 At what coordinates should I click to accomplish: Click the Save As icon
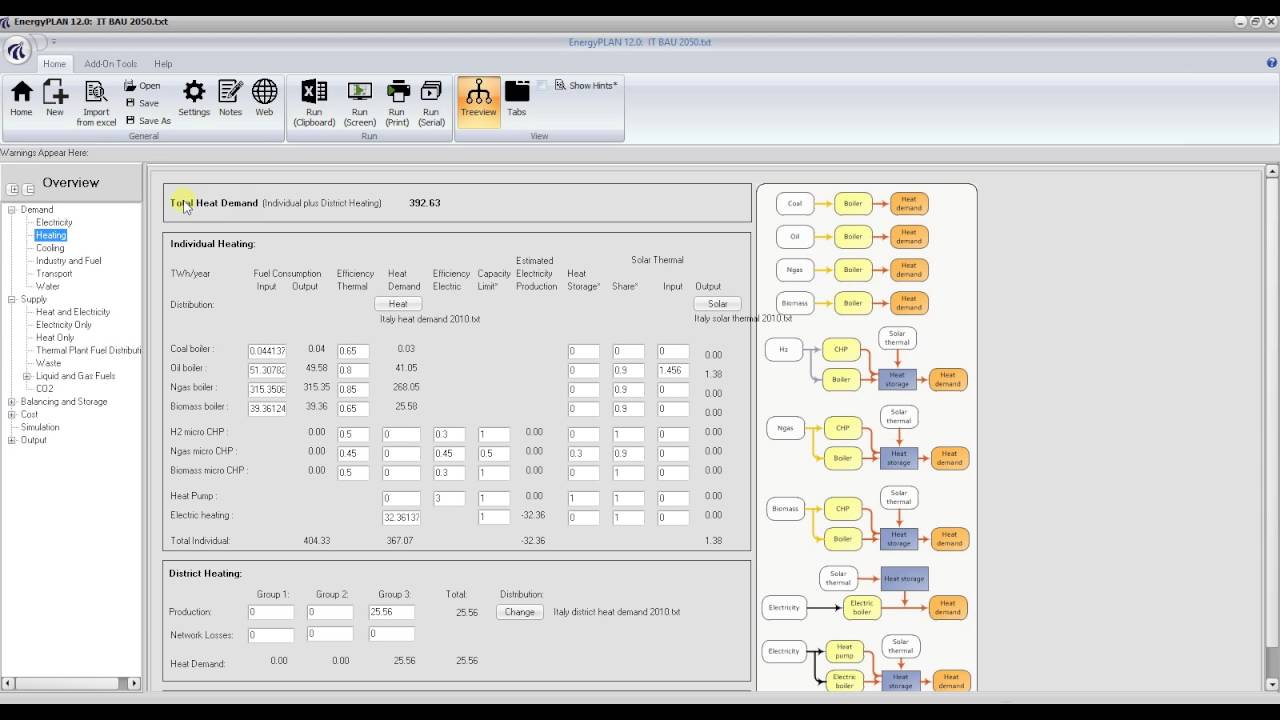[148, 121]
